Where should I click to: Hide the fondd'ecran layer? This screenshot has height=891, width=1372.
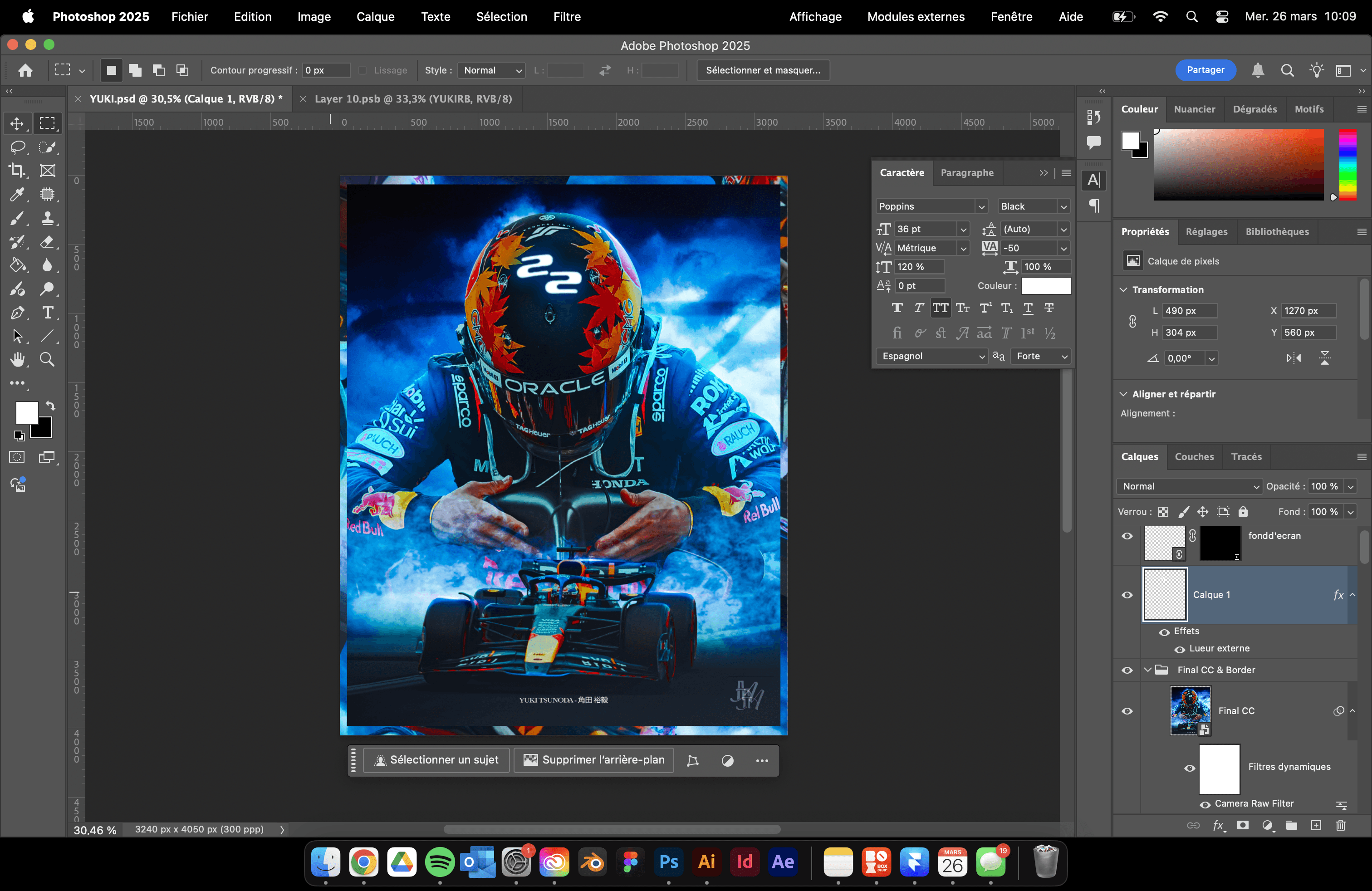(x=1127, y=536)
